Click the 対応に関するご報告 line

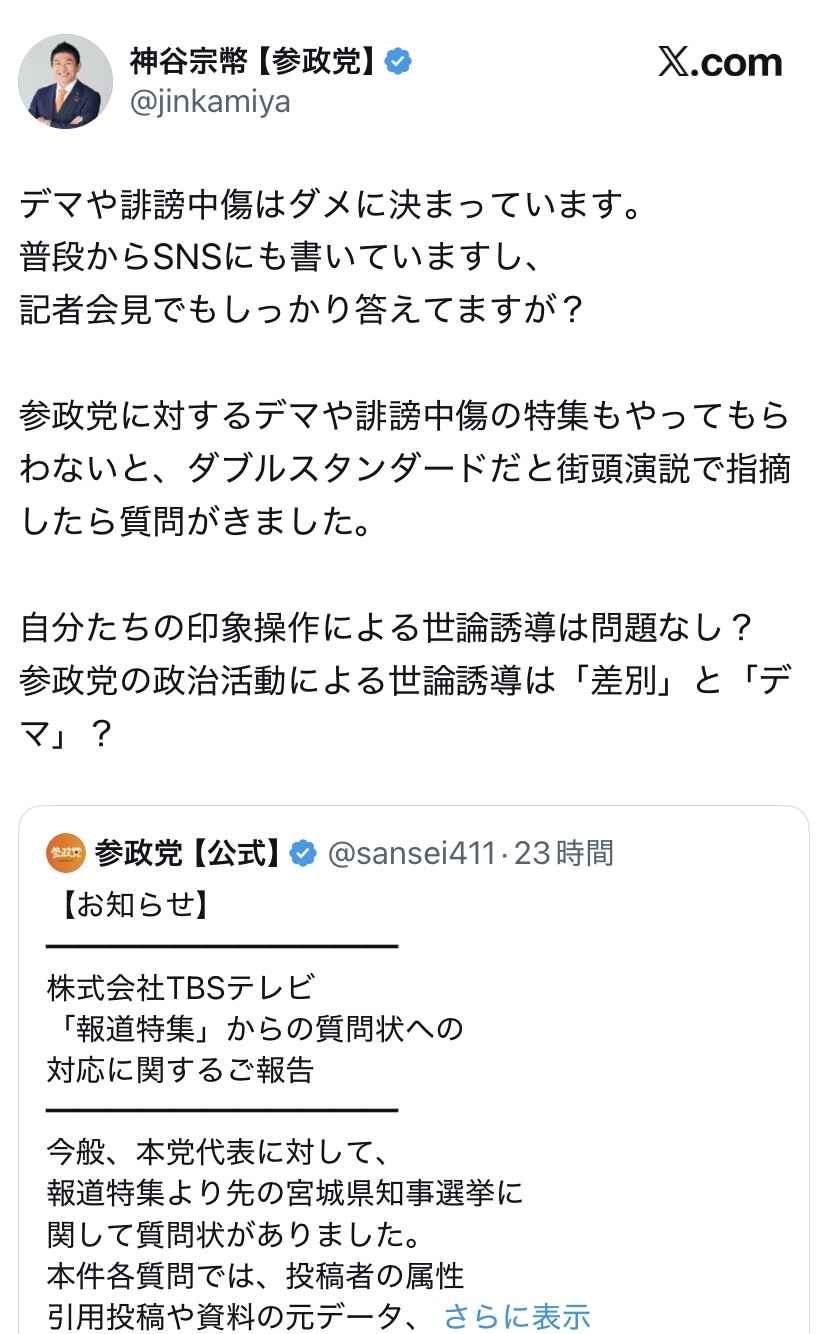tap(181, 1070)
